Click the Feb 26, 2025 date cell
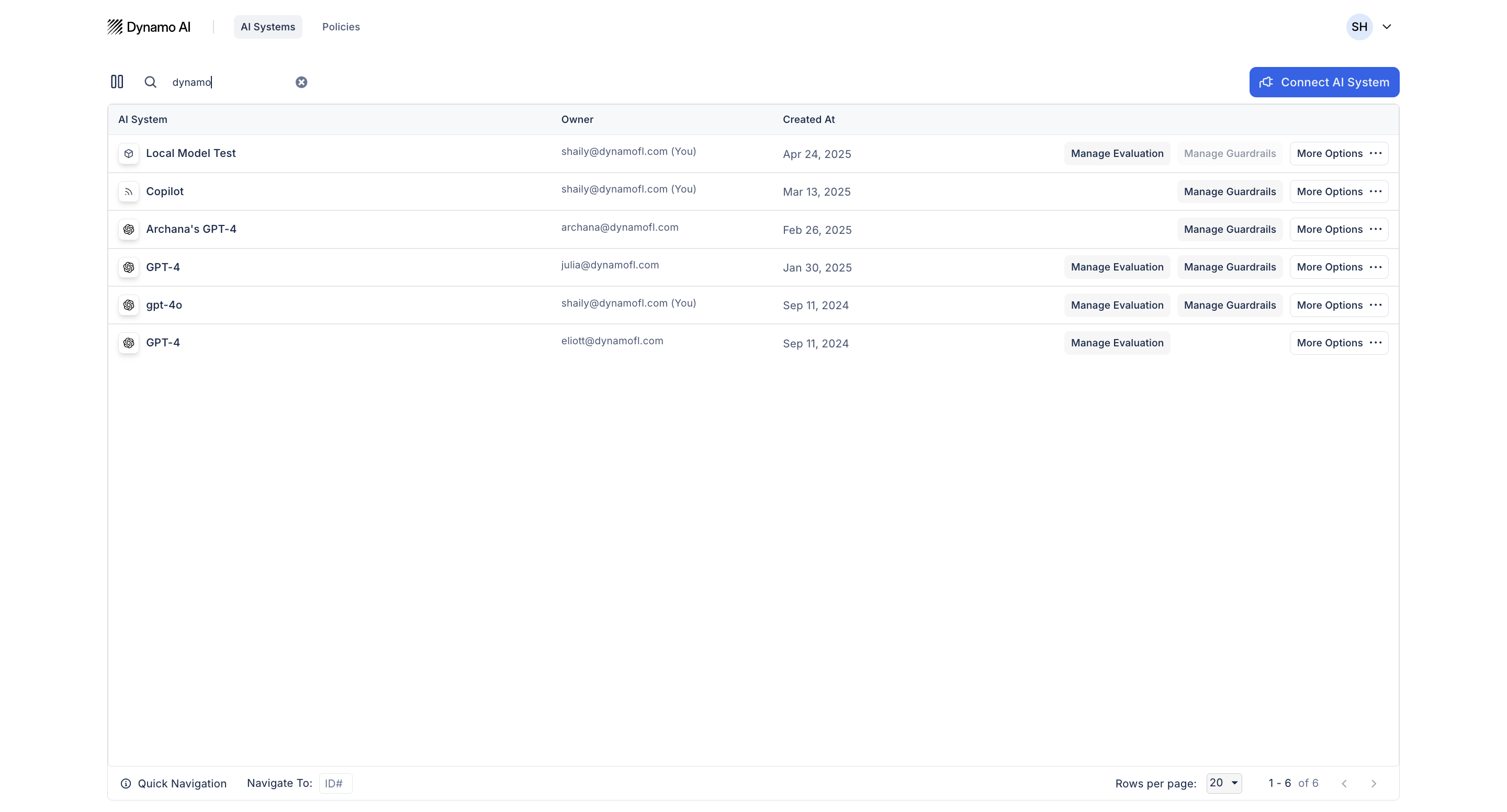This screenshot has width=1507, height=812. [x=817, y=230]
